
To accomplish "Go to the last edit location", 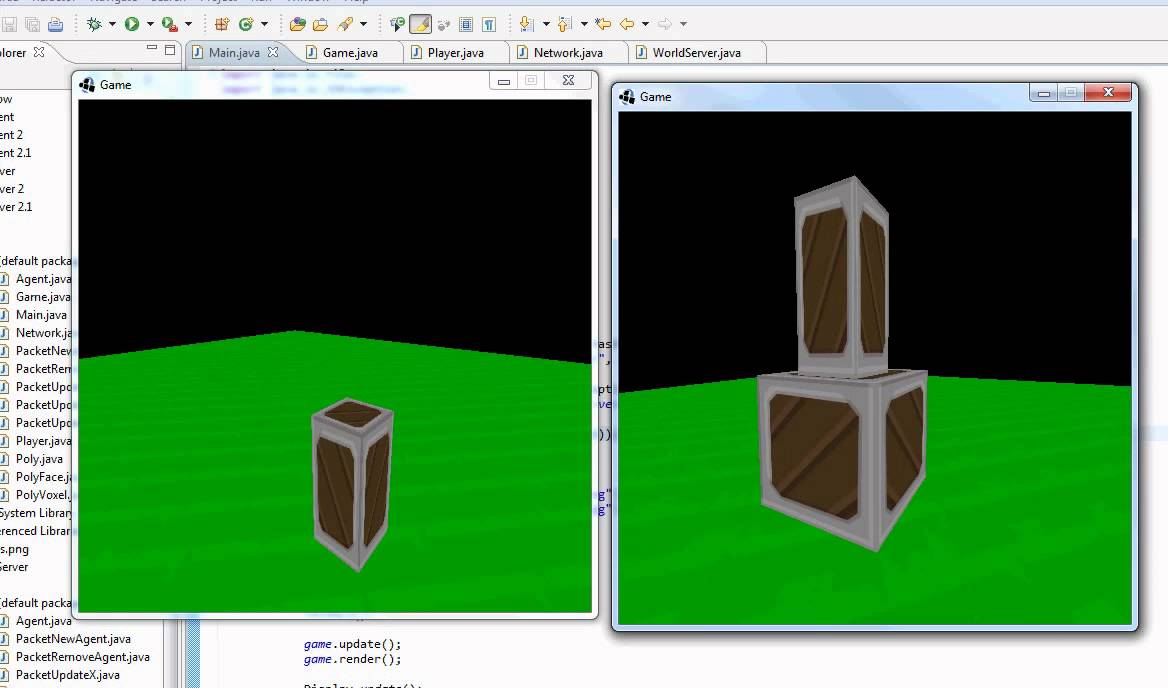I will tap(603, 25).
